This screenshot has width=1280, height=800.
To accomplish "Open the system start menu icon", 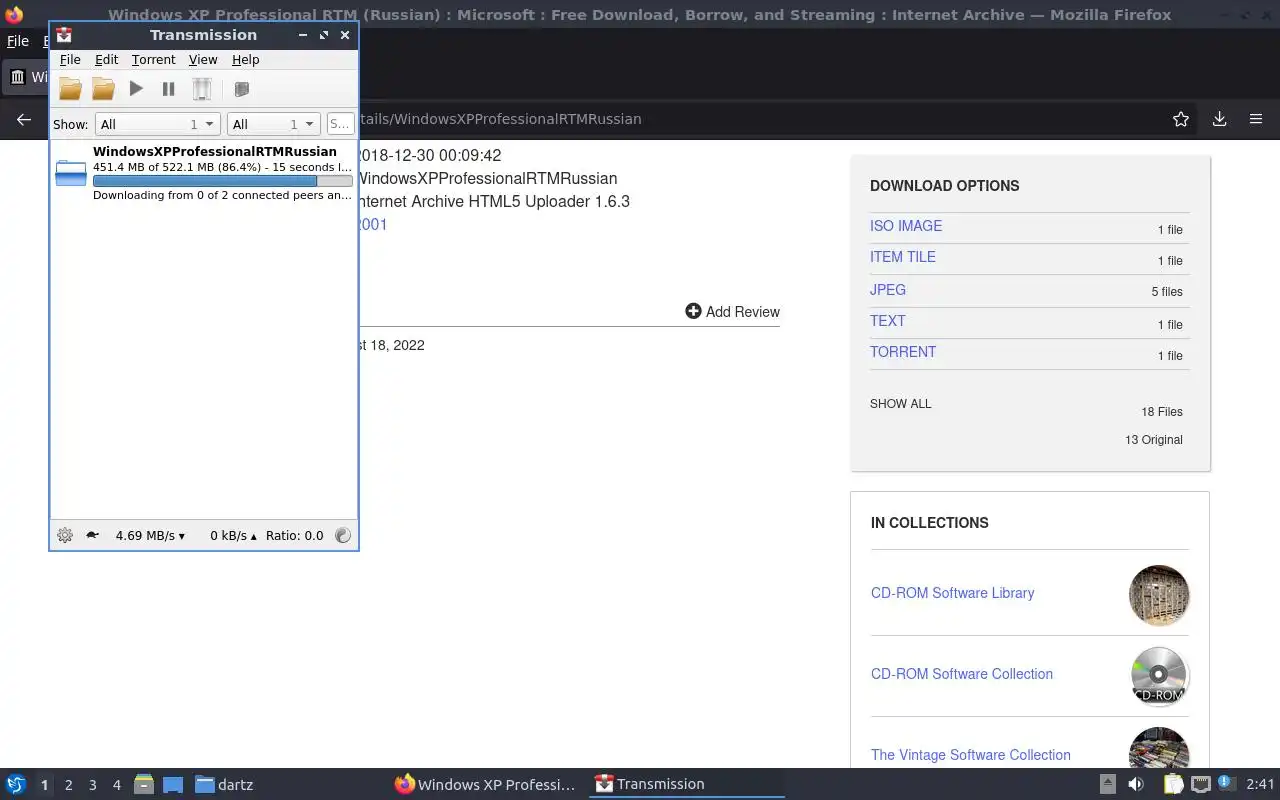I will [16, 784].
